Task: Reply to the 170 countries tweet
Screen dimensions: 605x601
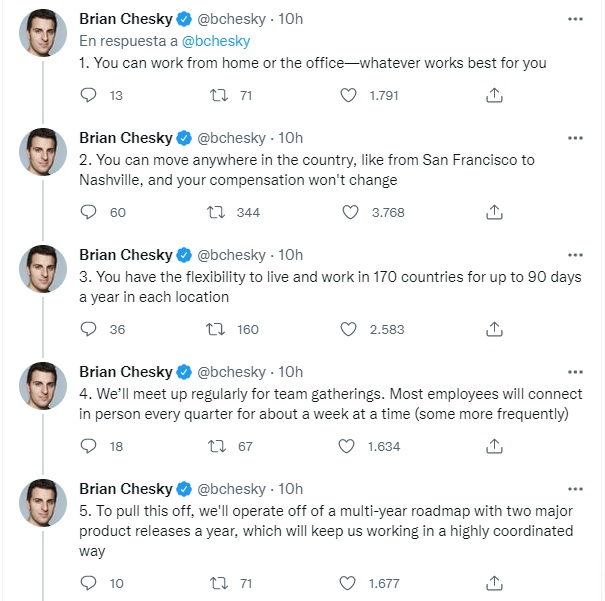Action: coord(88,329)
